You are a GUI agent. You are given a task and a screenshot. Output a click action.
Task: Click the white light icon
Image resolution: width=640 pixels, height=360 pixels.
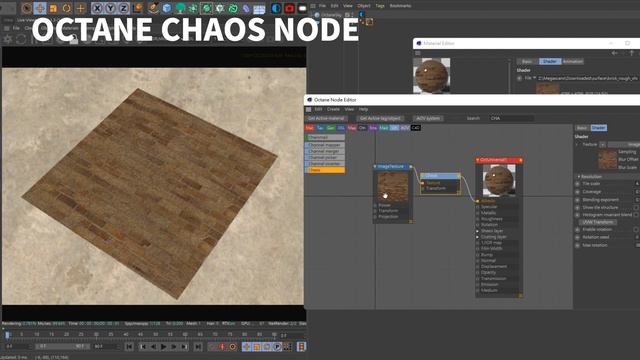coord(302,8)
